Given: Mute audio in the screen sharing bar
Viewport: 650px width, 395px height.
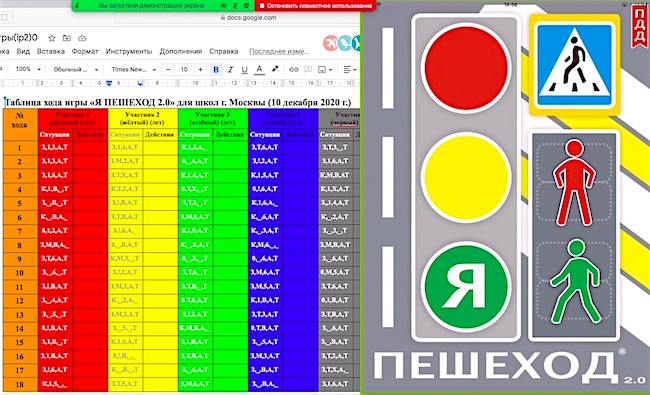Looking at the screenshot, I should [224, 5].
